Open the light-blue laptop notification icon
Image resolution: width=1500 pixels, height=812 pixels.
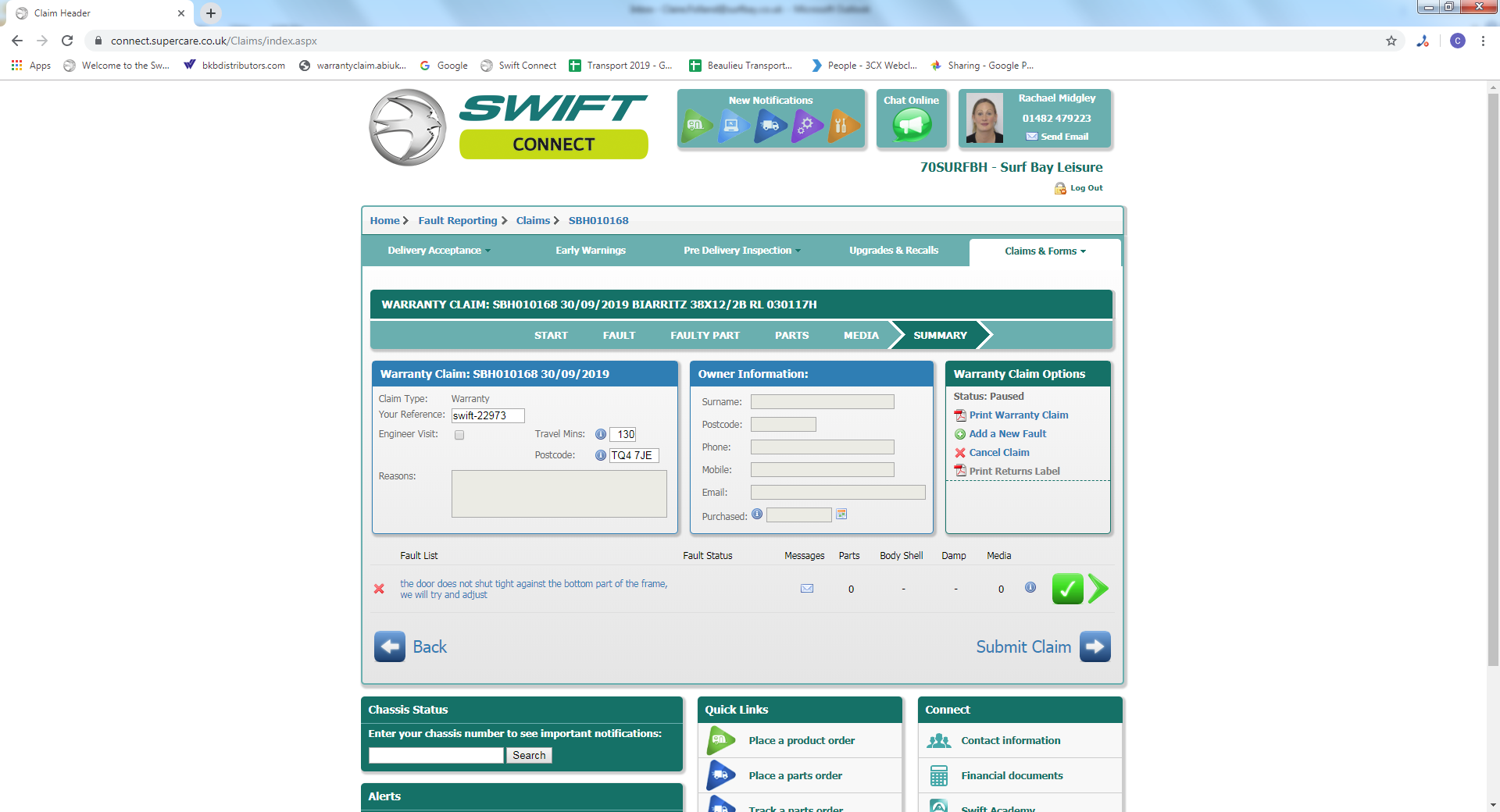point(734,125)
